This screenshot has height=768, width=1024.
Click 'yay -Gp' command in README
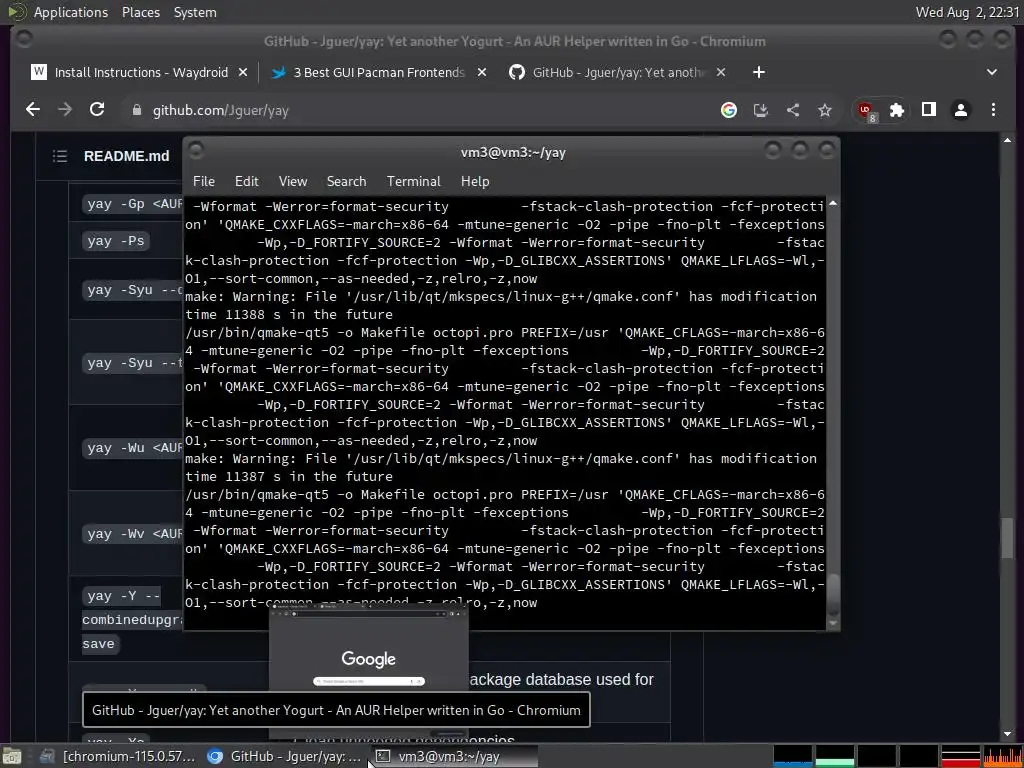pos(133,204)
